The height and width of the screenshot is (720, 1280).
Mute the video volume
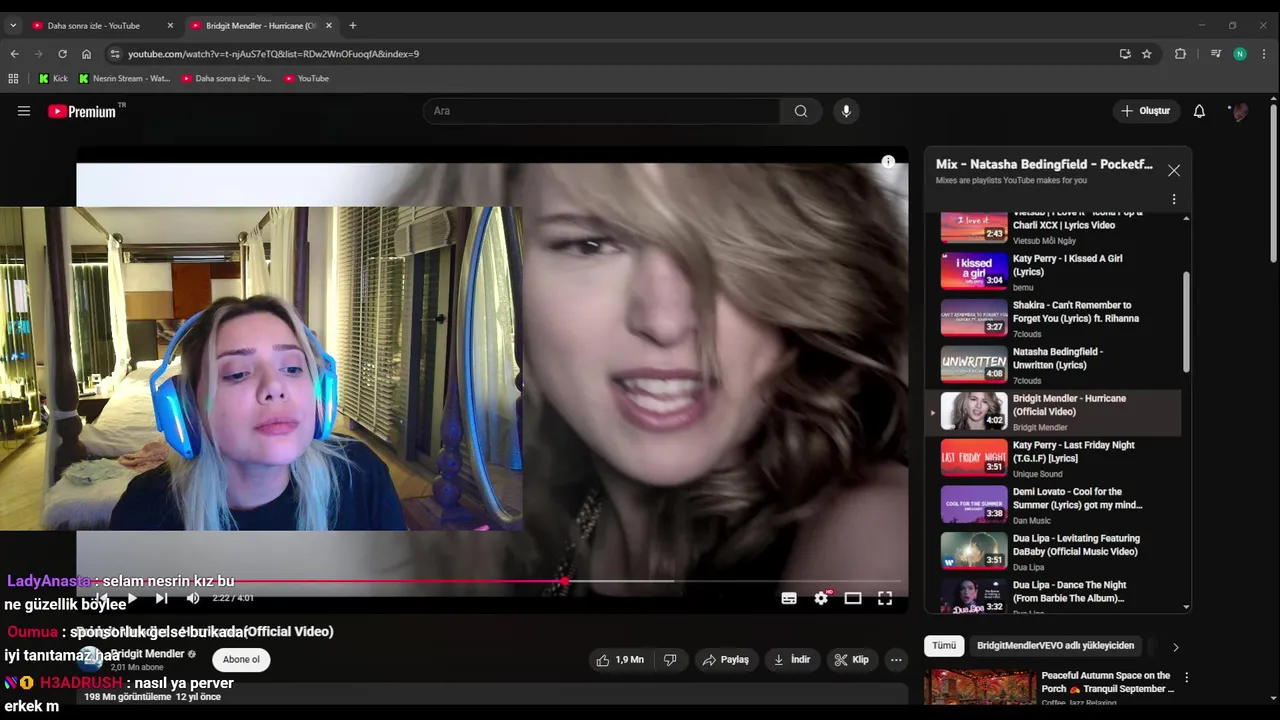coord(193,598)
